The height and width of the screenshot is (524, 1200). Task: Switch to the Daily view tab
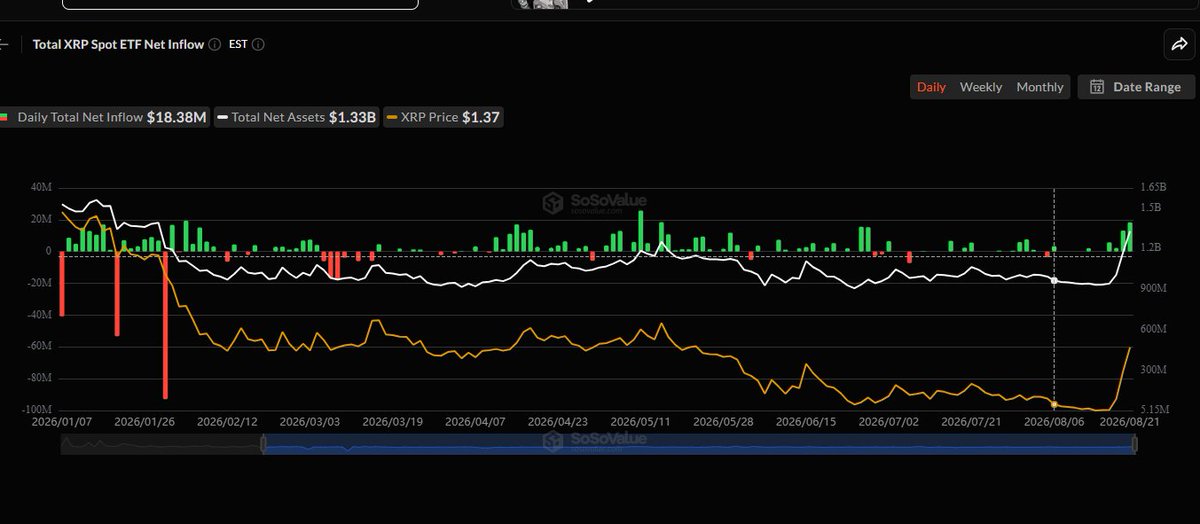931,87
